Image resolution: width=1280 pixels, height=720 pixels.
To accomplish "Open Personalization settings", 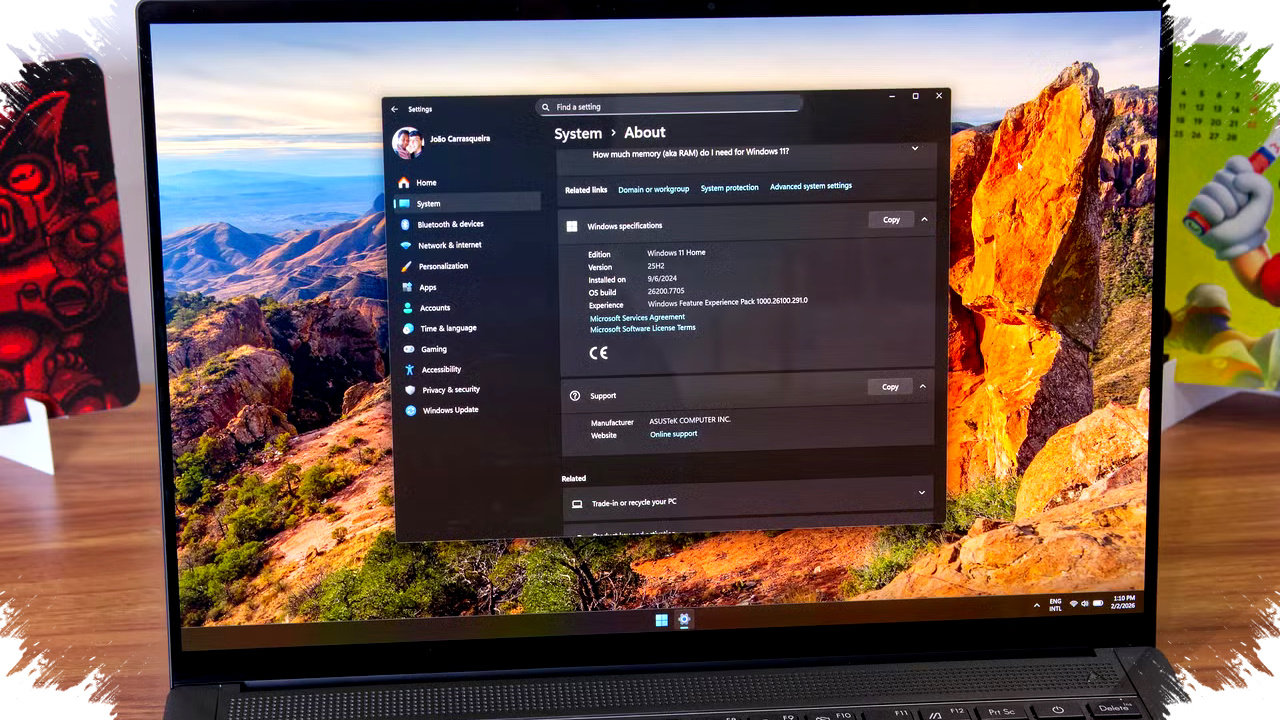I will click(x=443, y=266).
